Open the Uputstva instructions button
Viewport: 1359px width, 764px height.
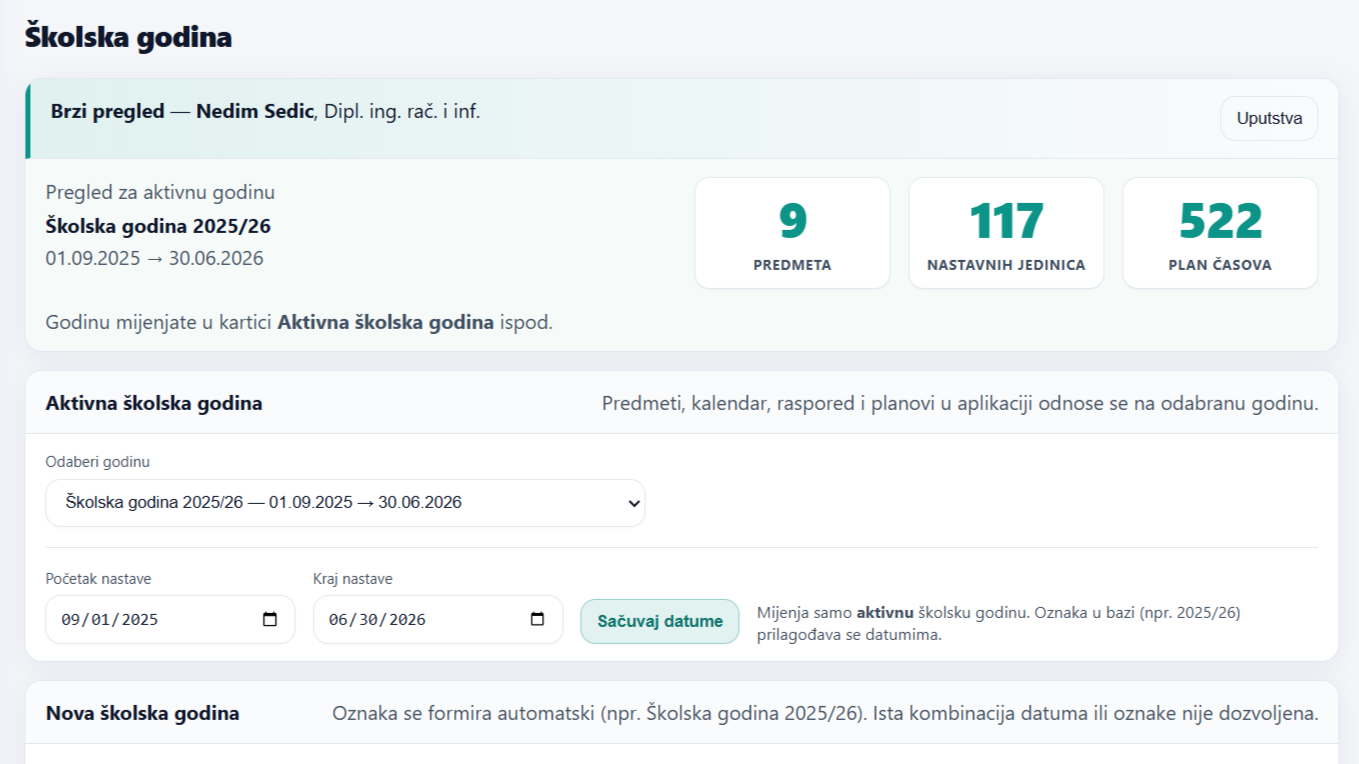click(1268, 118)
